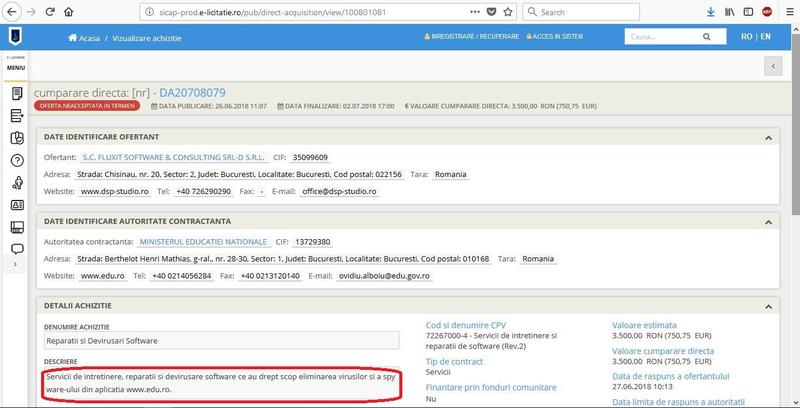This screenshot has width=800, height=408.
Task: Open acquisition number DA20708079 link
Action: 192,93
